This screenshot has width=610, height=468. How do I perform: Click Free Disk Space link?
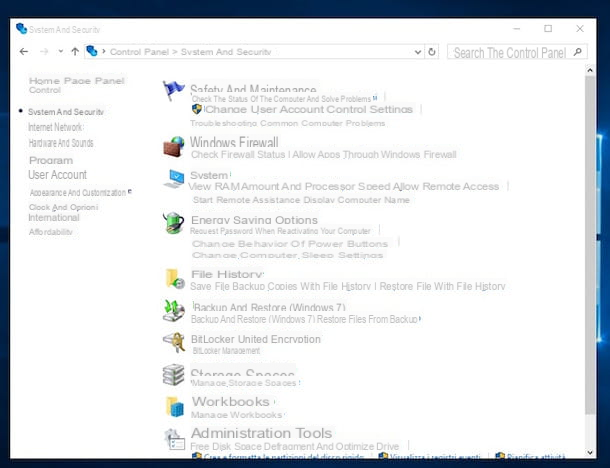(227, 446)
